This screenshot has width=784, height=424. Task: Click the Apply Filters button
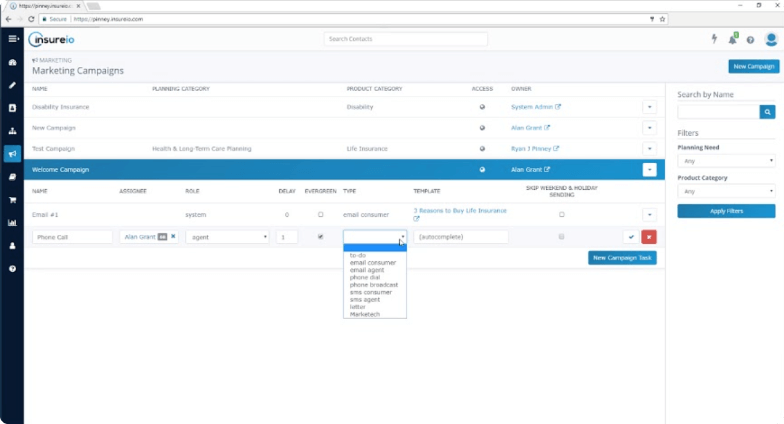coord(726,211)
